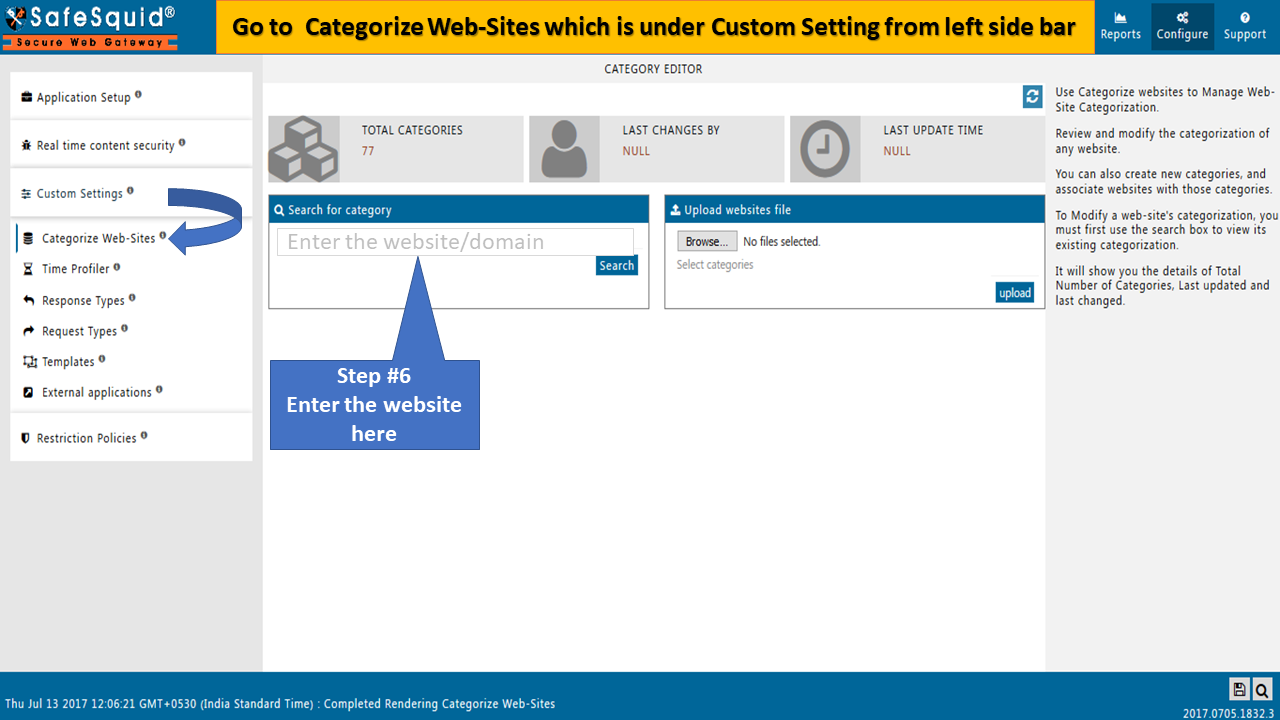Screen dimensions: 1280x720
Task: Click the info icon beside Application Setup
Action: click(x=138, y=95)
